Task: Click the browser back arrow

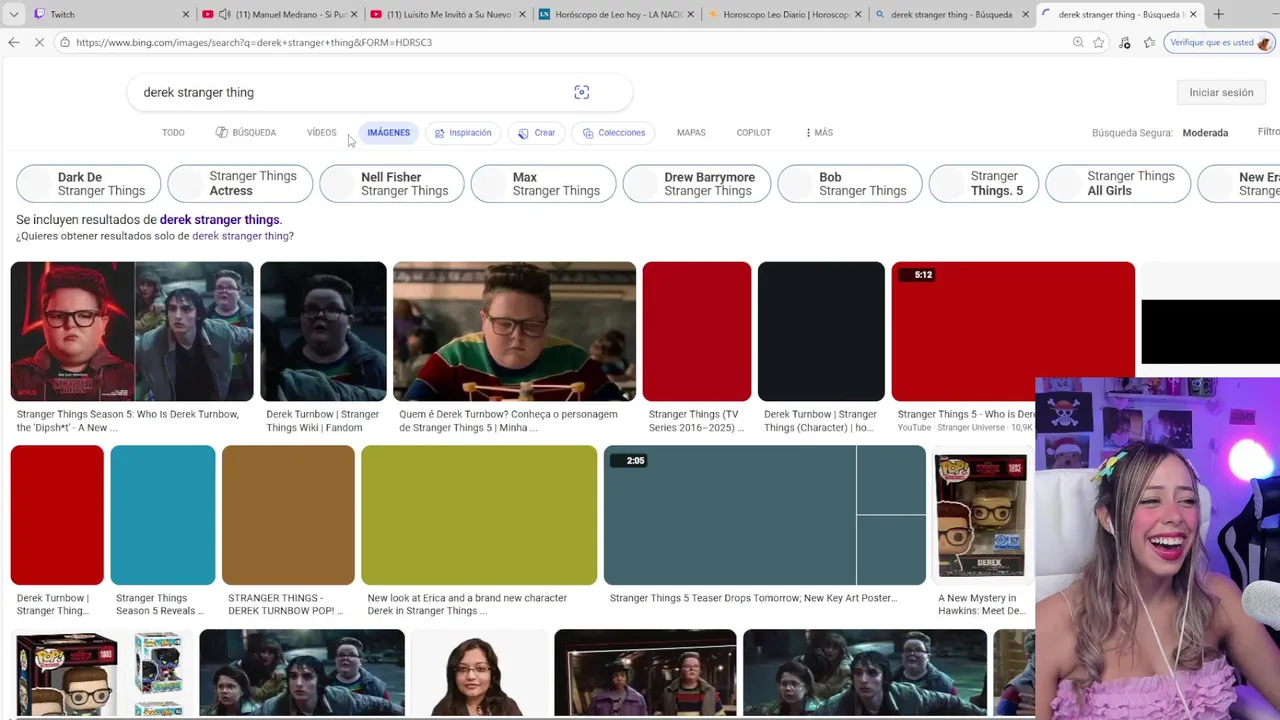Action: [x=13, y=42]
